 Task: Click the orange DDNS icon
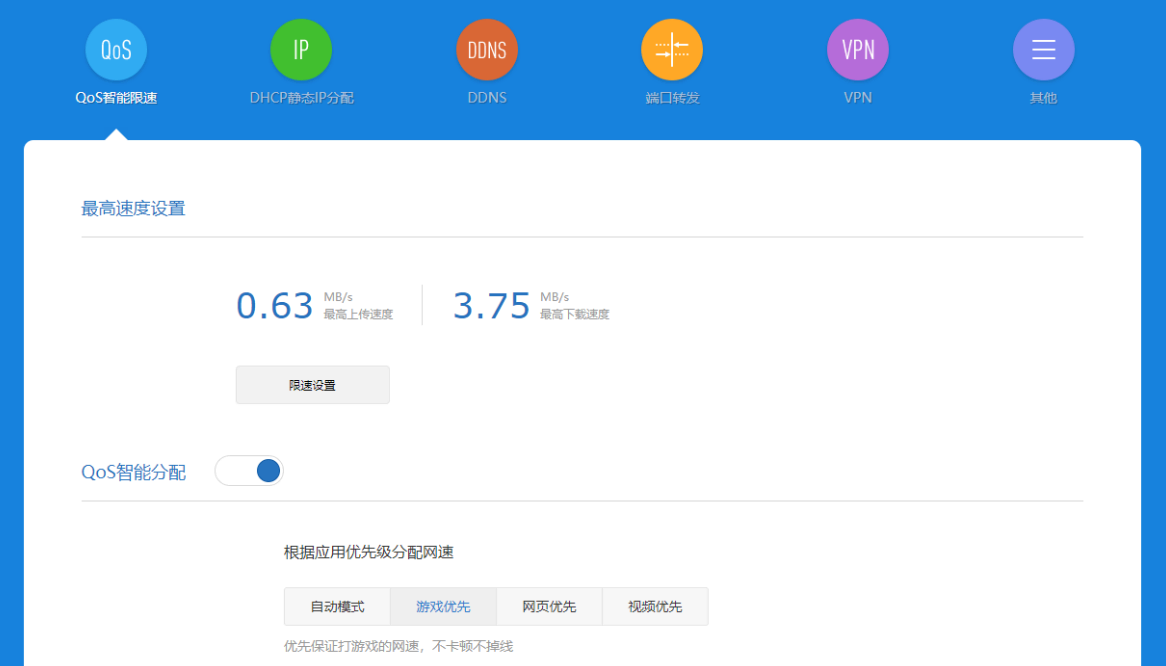coord(487,48)
